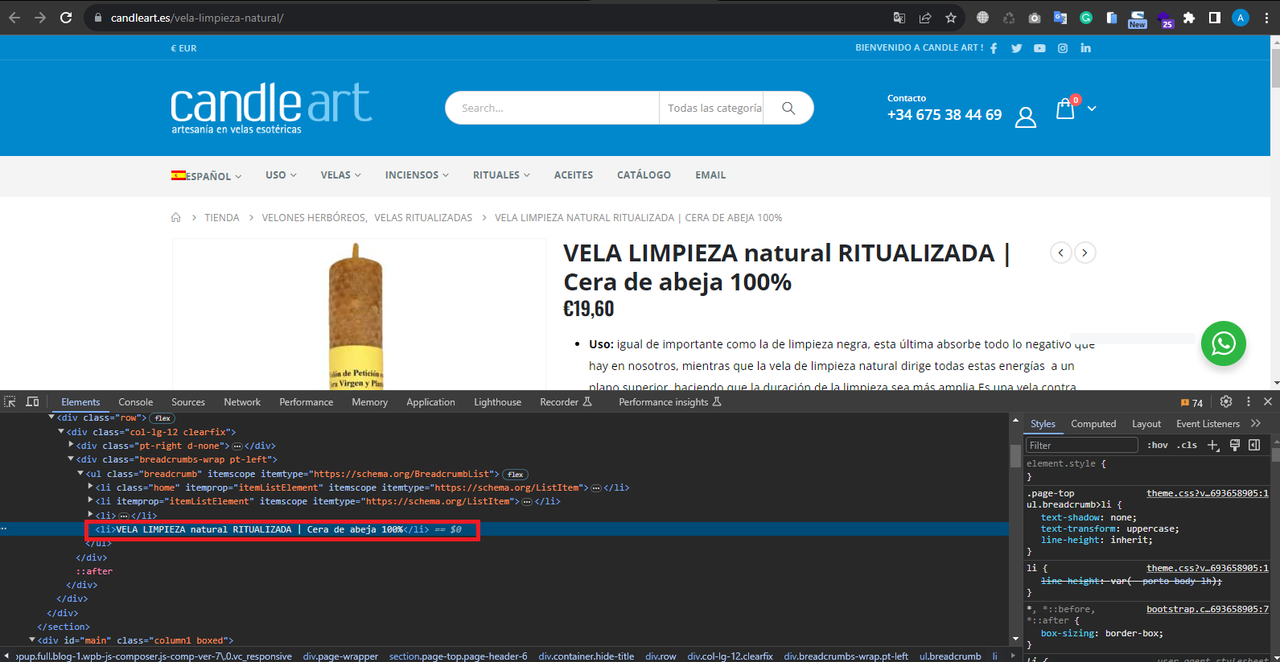
Task: Go to TIENDA breadcrumb link
Action: point(222,217)
